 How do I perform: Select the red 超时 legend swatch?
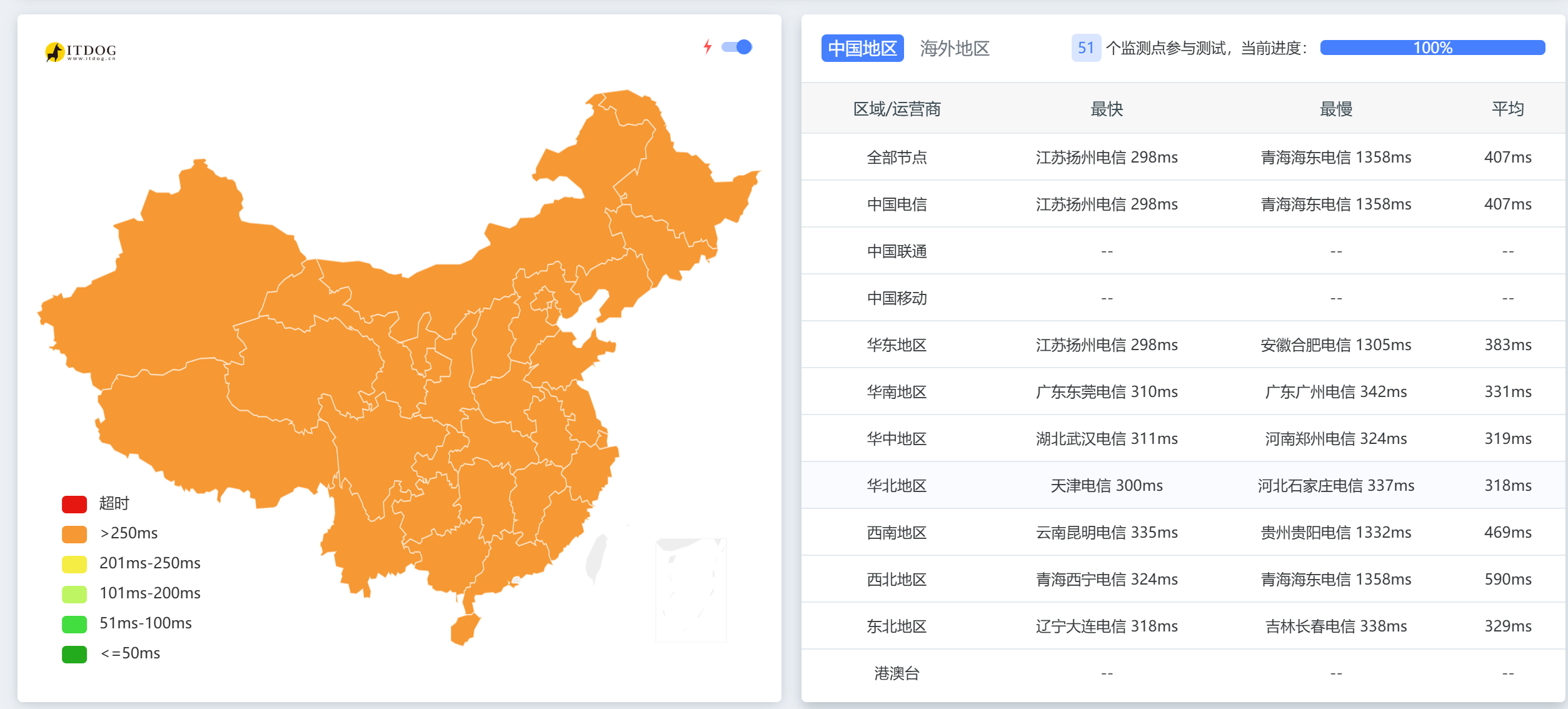click(x=74, y=503)
